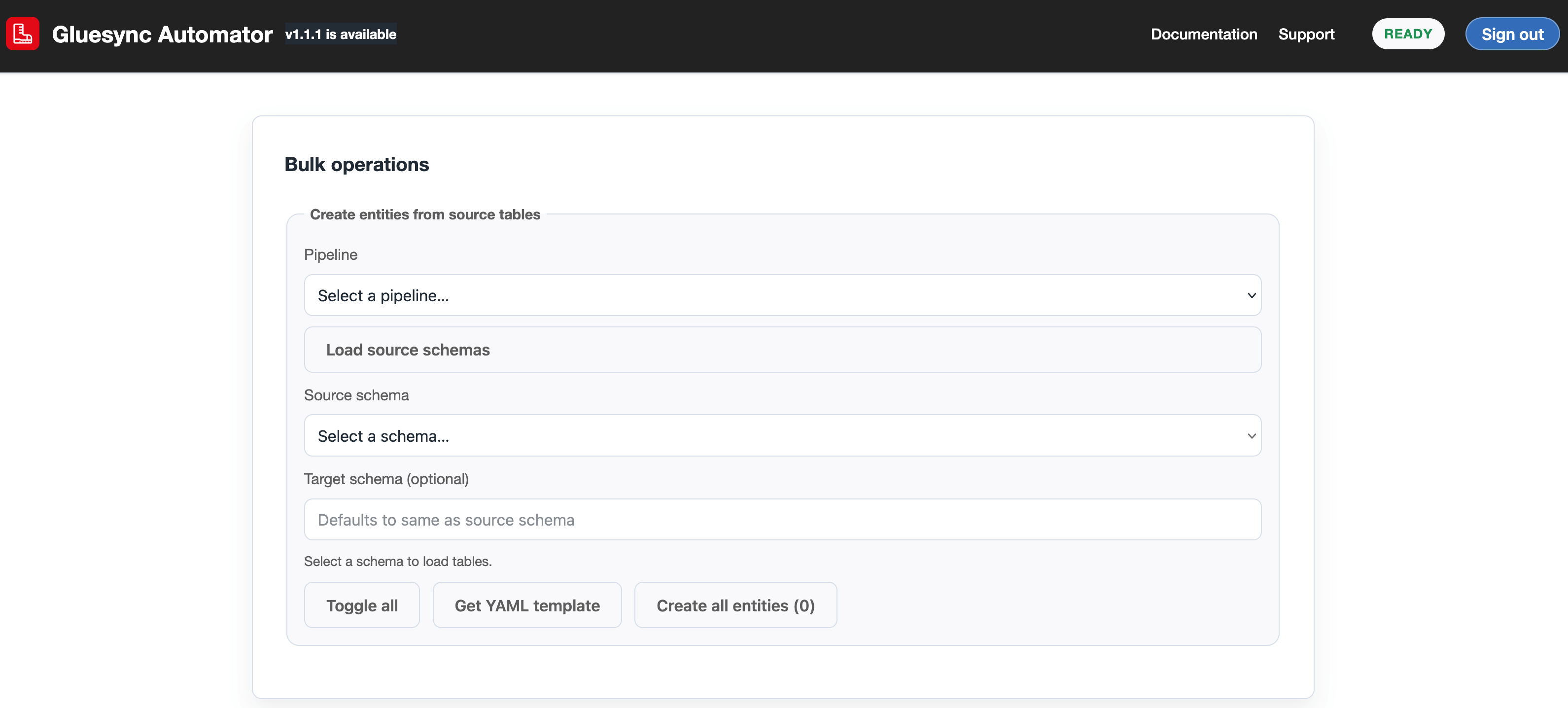This screenshot has width=1568, height=708.
Task: Click the Bulk operations heading
Action: click(357, 164)
